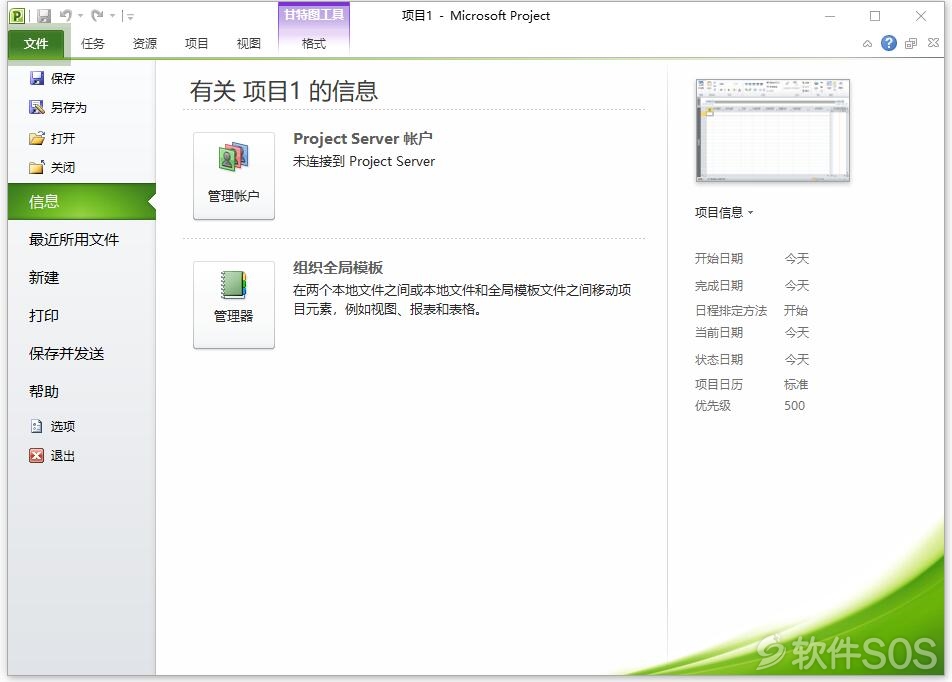Click the Redo arrow icon
Image resolution: width=952 pixels, height=682 pixels.
coord(97,15)
